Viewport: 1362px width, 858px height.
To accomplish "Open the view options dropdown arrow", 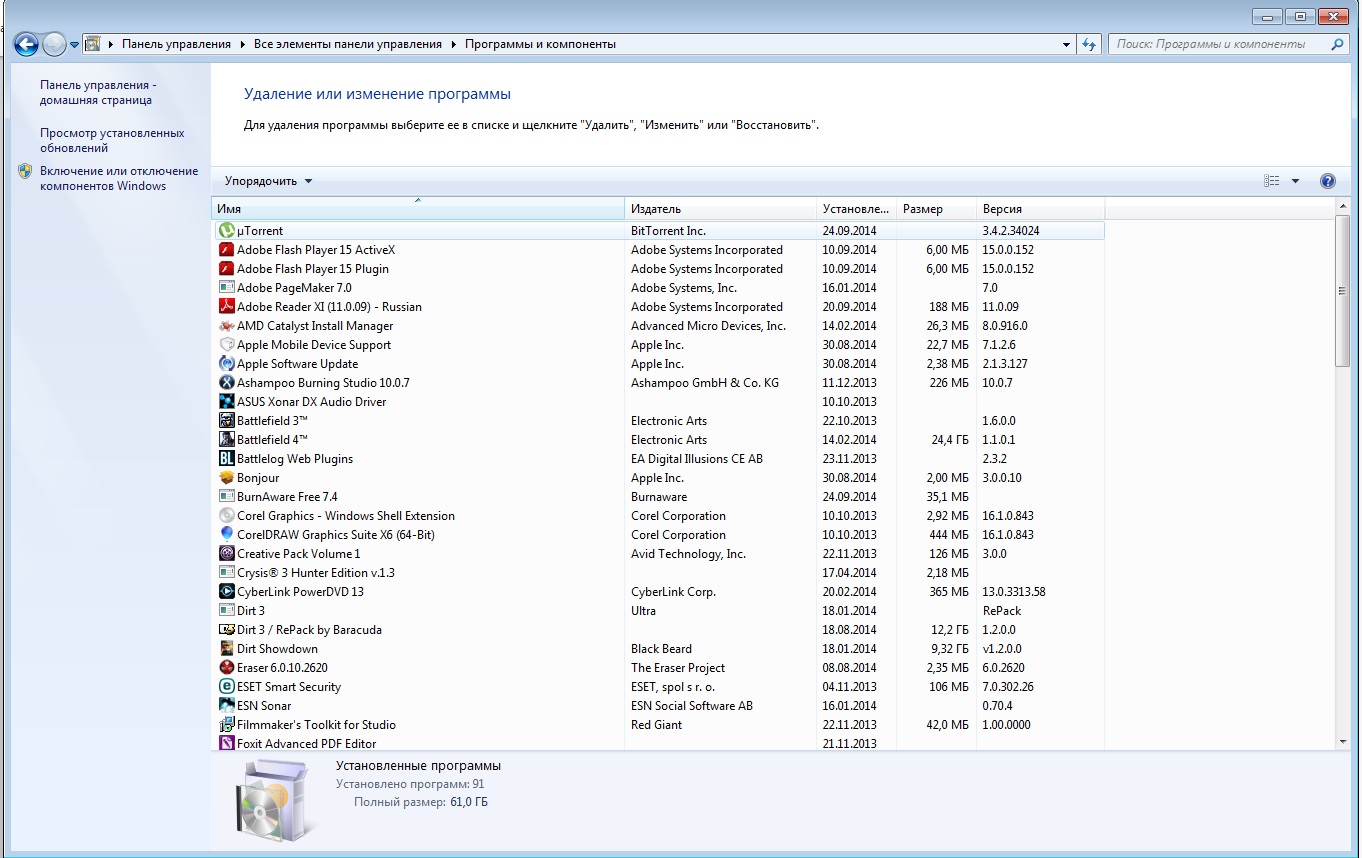I will [1295, 181].
